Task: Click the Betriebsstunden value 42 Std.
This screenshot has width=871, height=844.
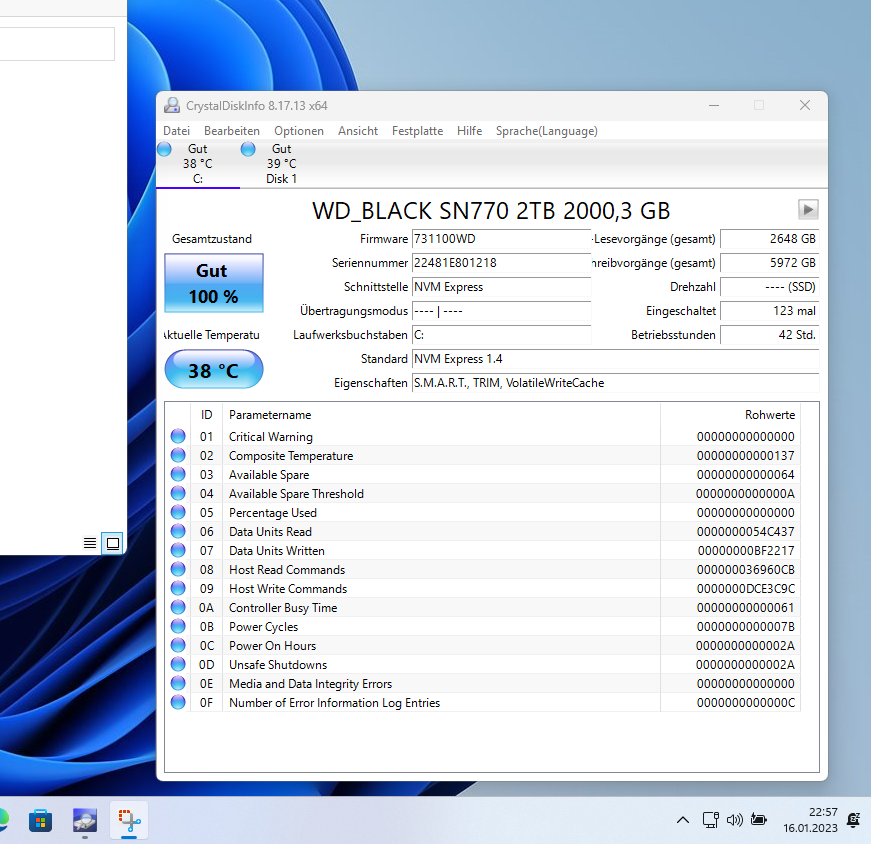Action: 769,334
